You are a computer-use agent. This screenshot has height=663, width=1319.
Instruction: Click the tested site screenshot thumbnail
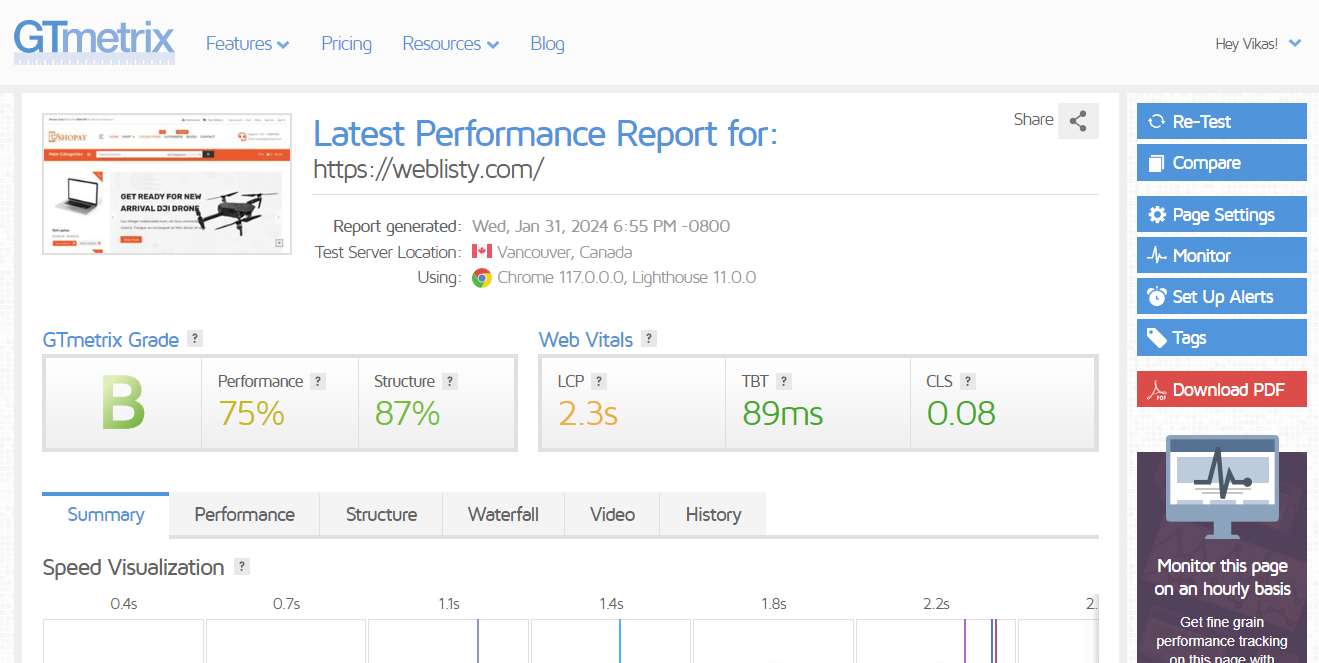point(167,184)
